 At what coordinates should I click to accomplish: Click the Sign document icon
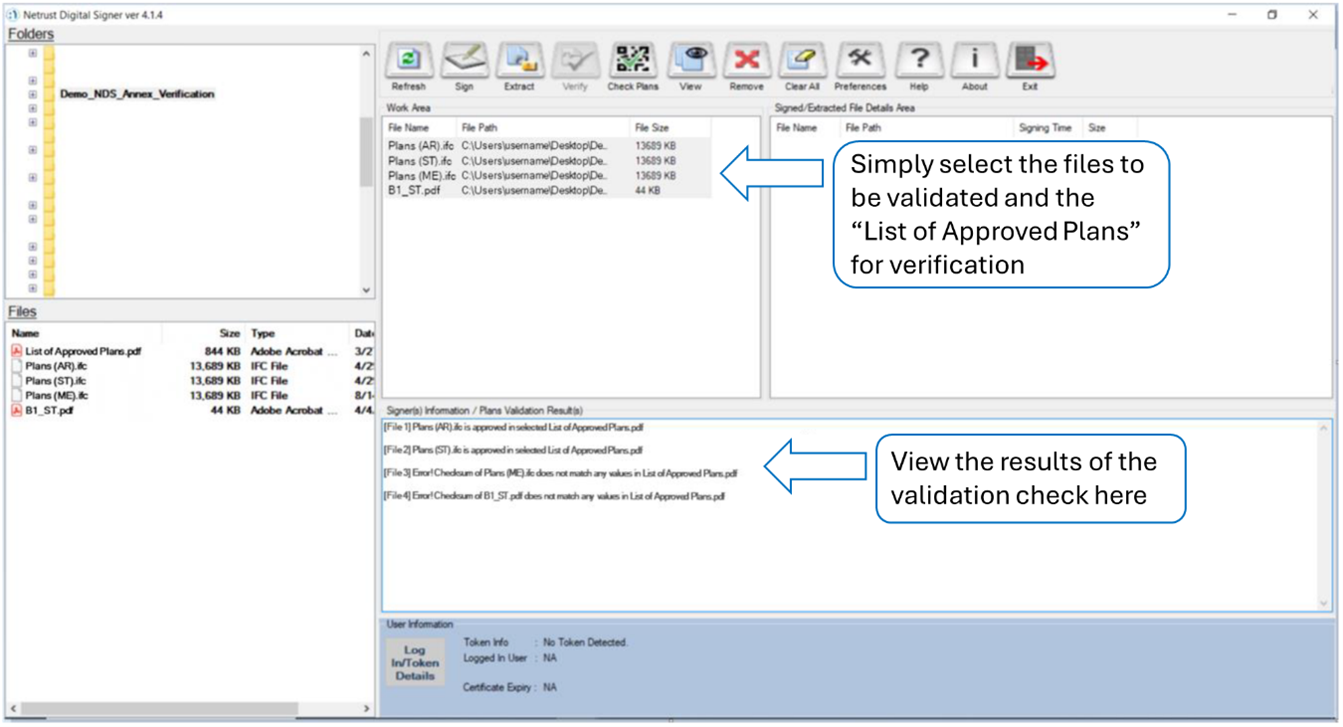pyautogui.click(x=464, y=62)
